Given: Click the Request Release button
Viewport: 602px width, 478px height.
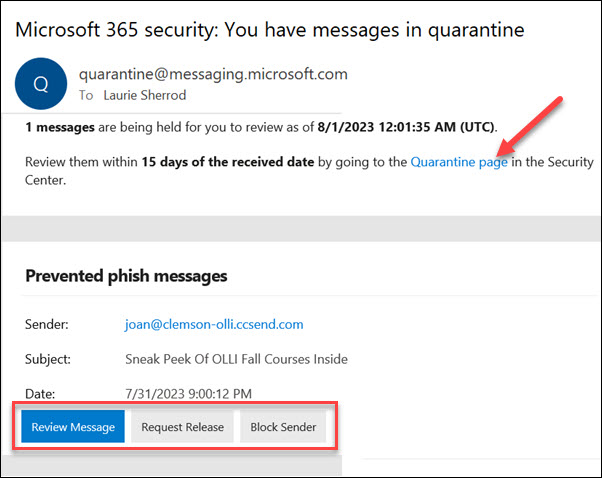Looking at the screenshot, I should coord(182,427).
